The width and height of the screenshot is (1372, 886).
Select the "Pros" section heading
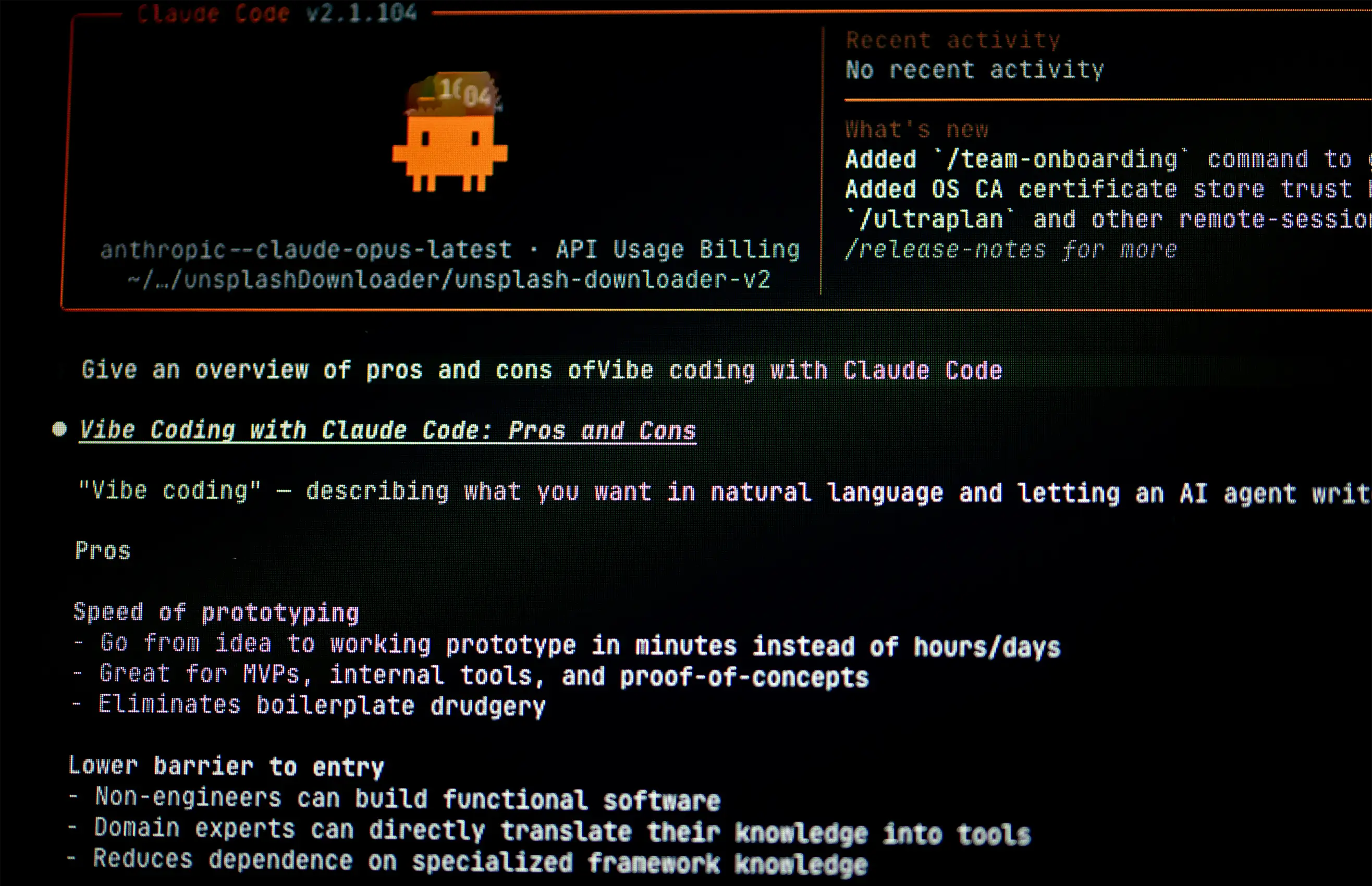[x=103, y=550]
